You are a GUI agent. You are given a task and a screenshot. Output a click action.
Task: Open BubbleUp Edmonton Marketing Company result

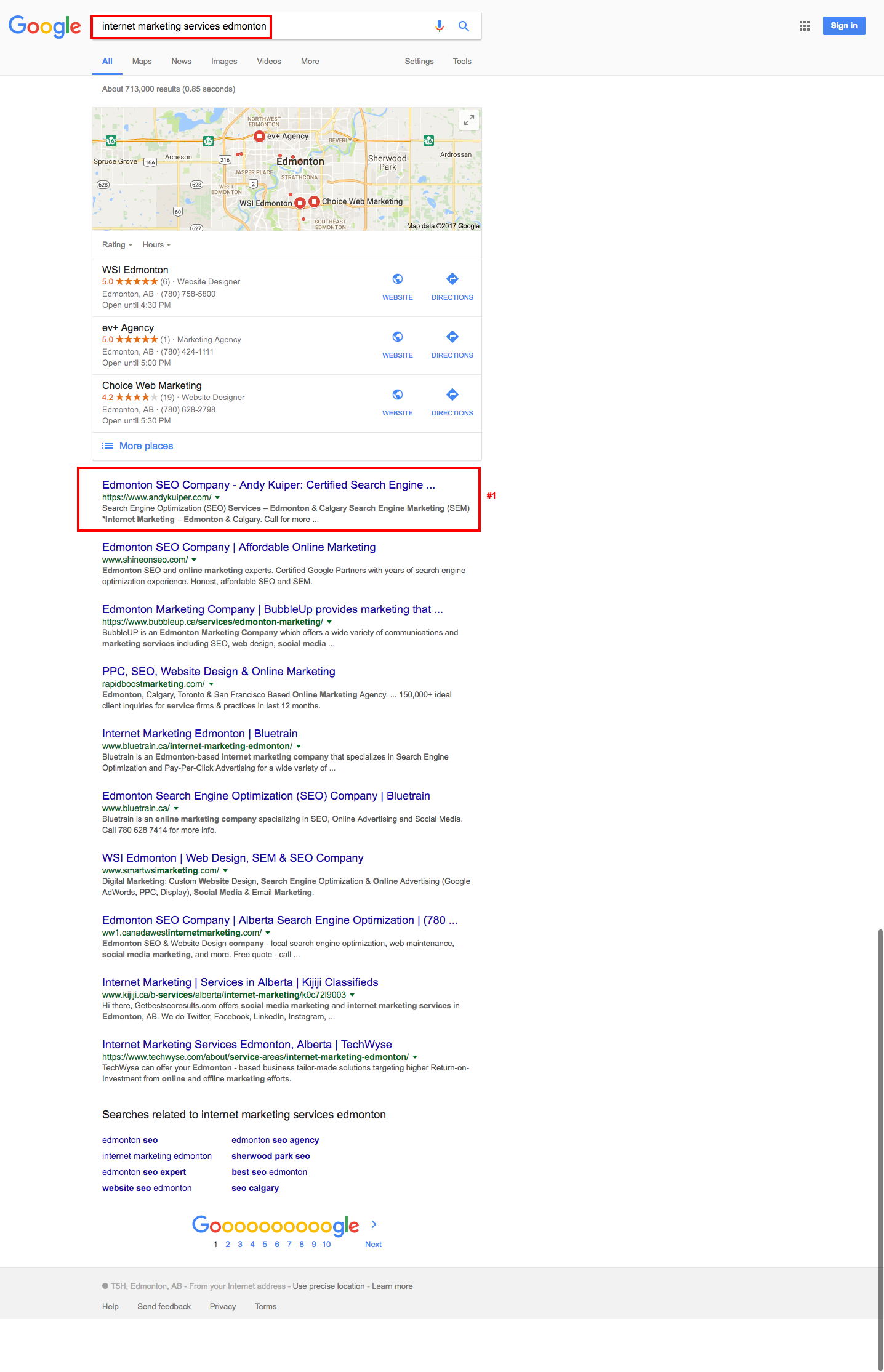[273, 609]
